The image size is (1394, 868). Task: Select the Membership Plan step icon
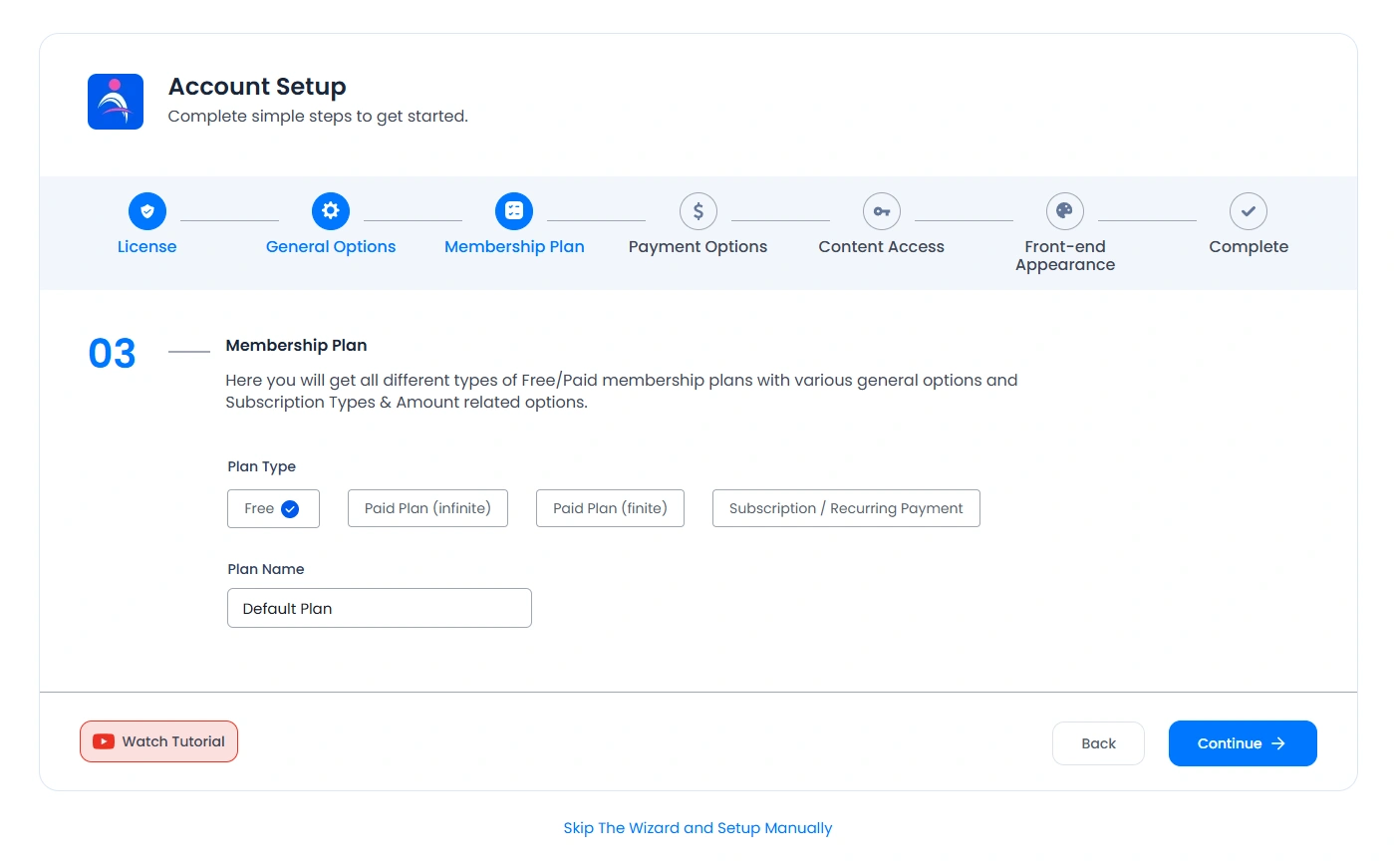pos(514,211)
